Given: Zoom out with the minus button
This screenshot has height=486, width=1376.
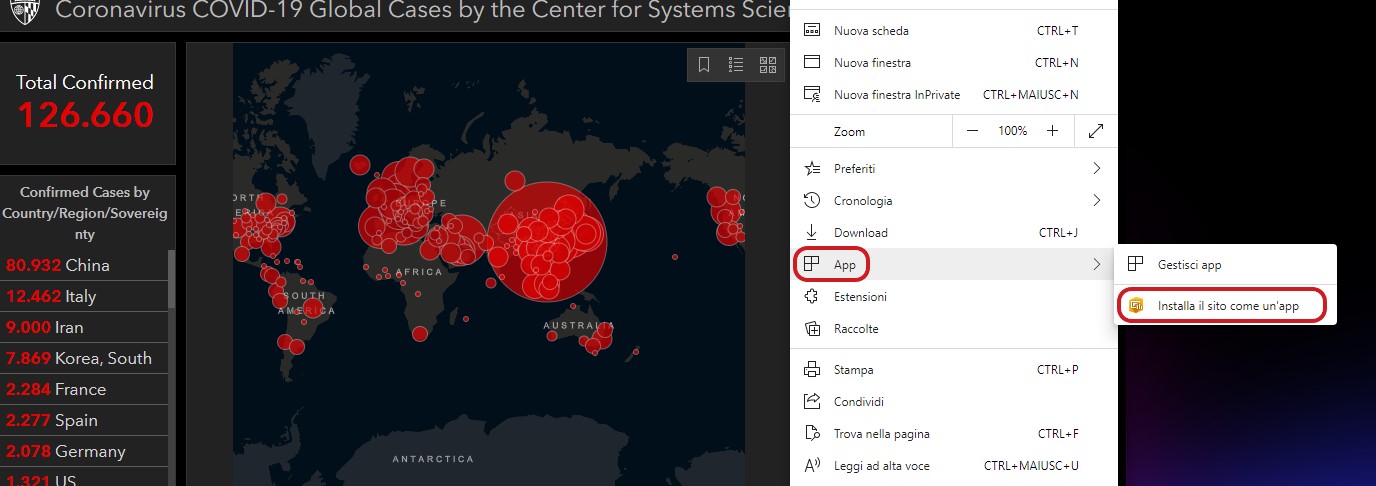Looking at the screenshot, I should (973, 131).
